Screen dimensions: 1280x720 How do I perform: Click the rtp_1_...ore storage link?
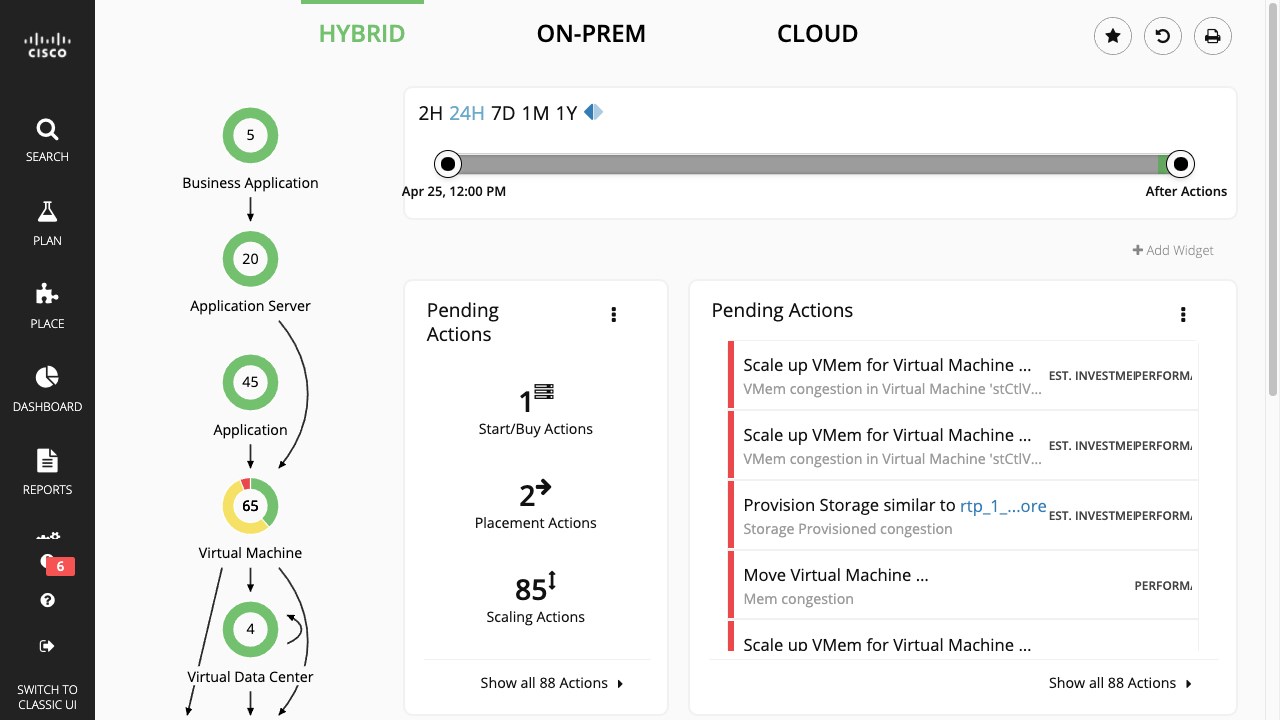[1003, 506]
